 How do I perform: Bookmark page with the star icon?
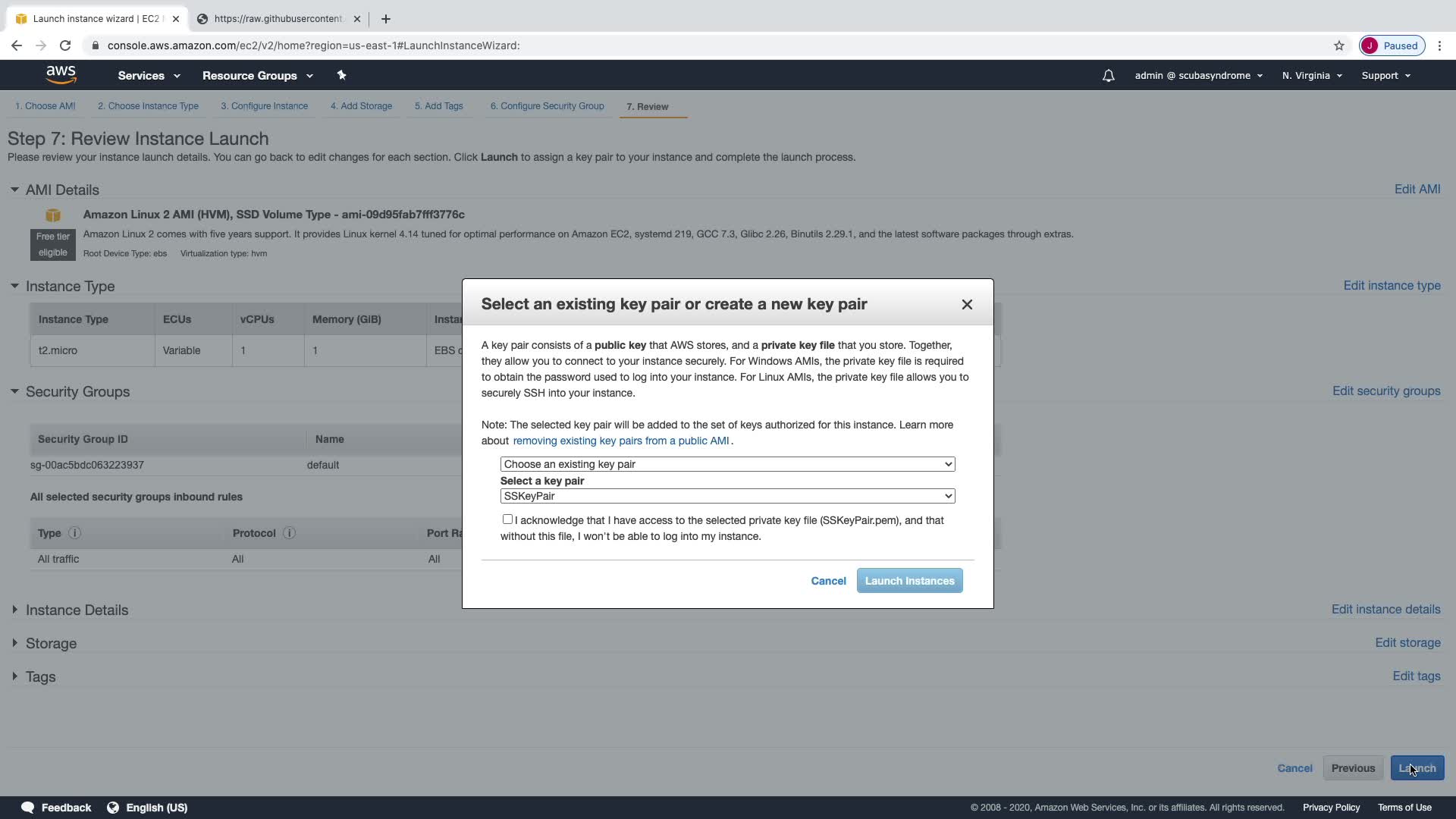1338,45
